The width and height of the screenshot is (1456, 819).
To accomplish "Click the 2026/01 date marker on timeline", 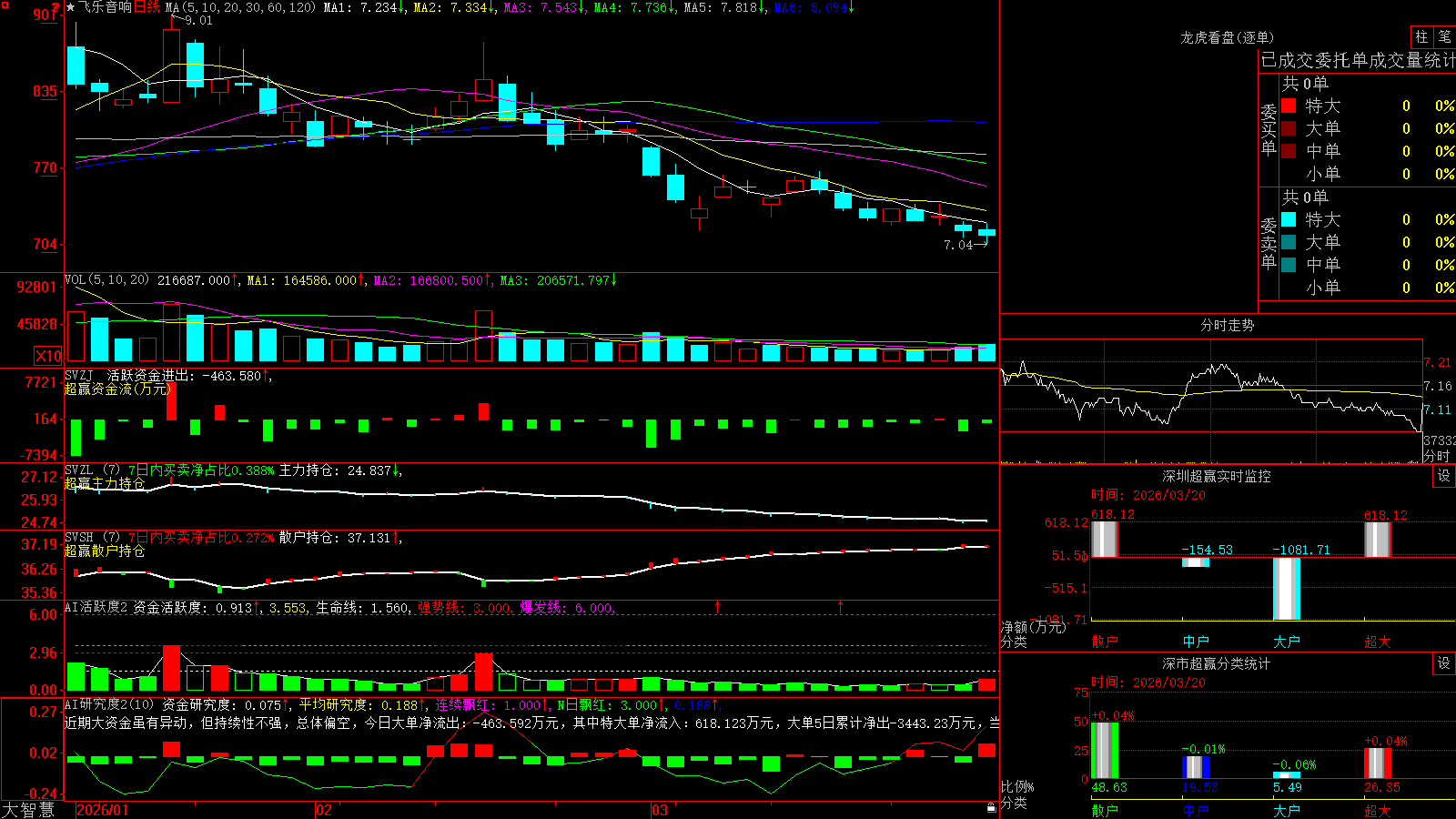I will coord(102,810).
